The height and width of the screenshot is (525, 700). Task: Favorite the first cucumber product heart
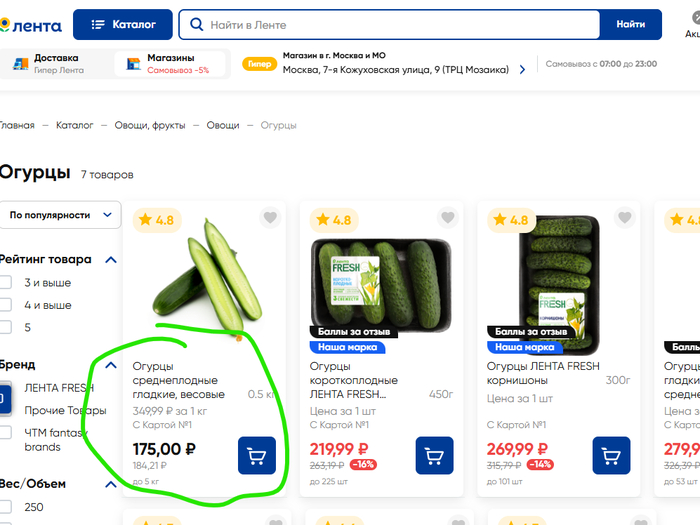pyautogui.click(x=270, y=218)
